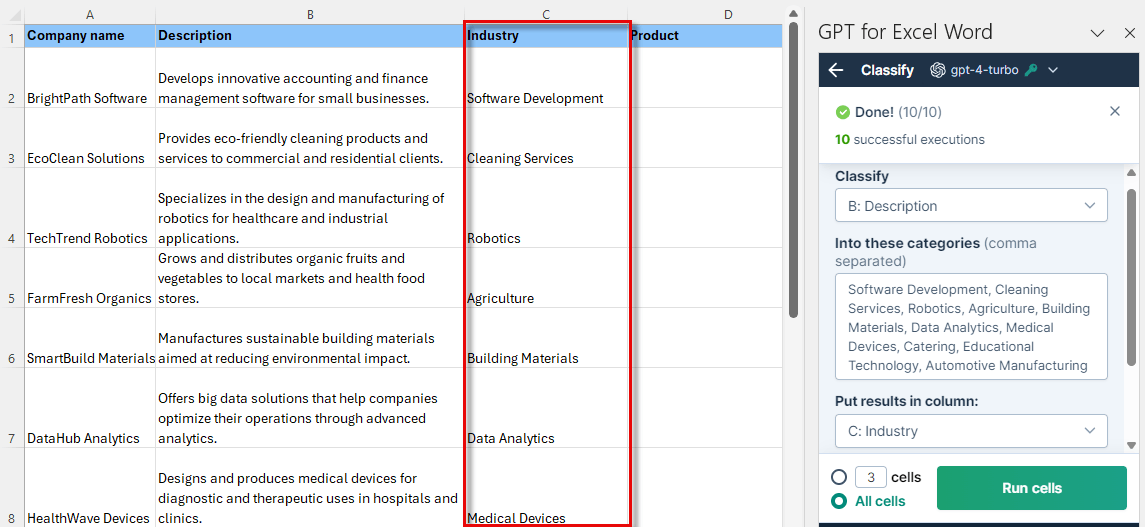Click the Software Development cell

[546, 78]
